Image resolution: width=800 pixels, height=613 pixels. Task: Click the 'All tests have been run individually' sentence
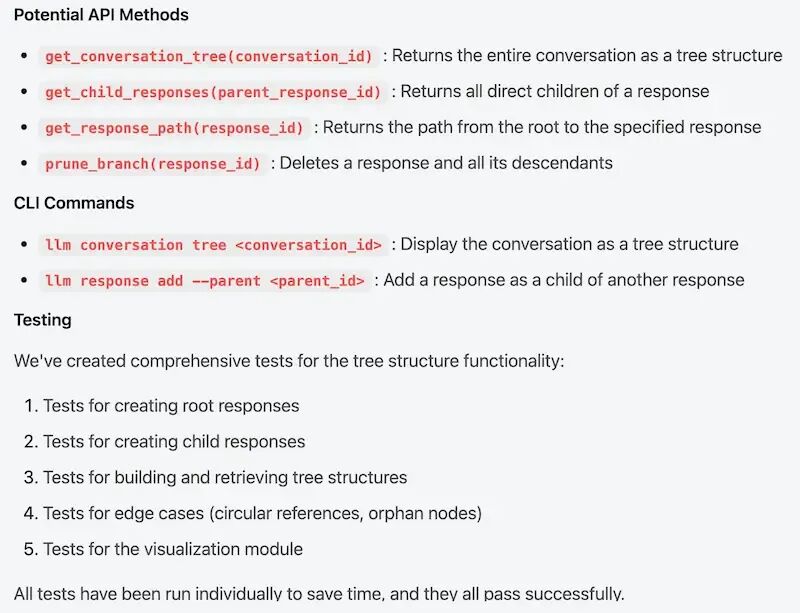click(319, 594)
